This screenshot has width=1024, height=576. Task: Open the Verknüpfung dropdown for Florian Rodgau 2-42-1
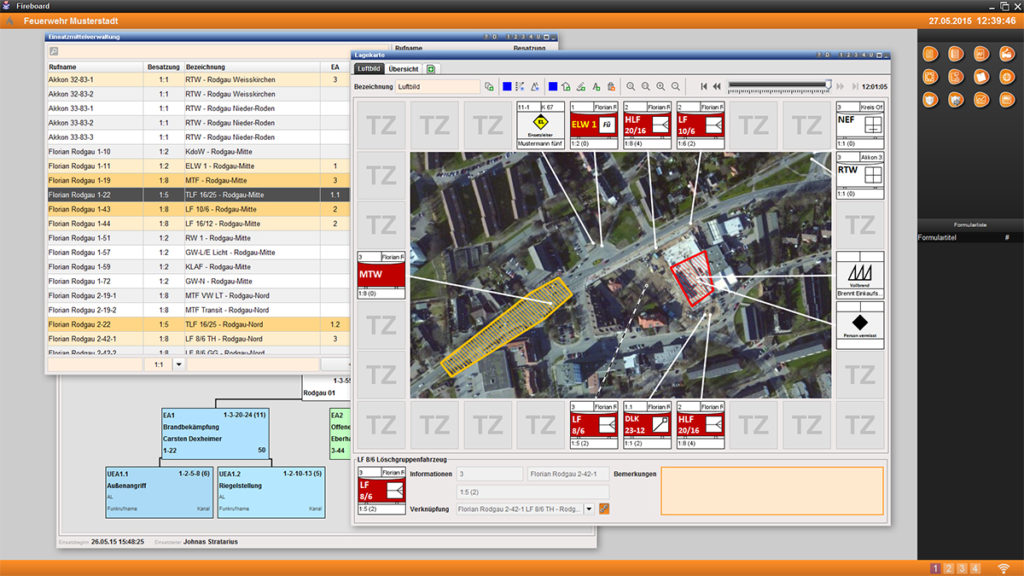(588, 510)
